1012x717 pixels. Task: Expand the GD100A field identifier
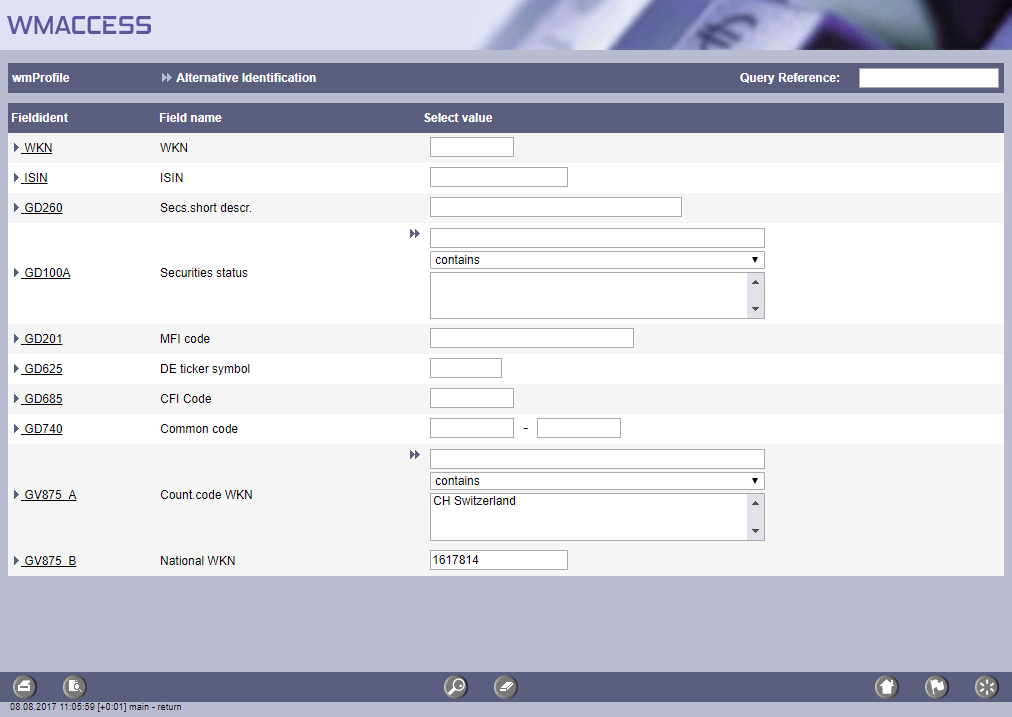45,273
